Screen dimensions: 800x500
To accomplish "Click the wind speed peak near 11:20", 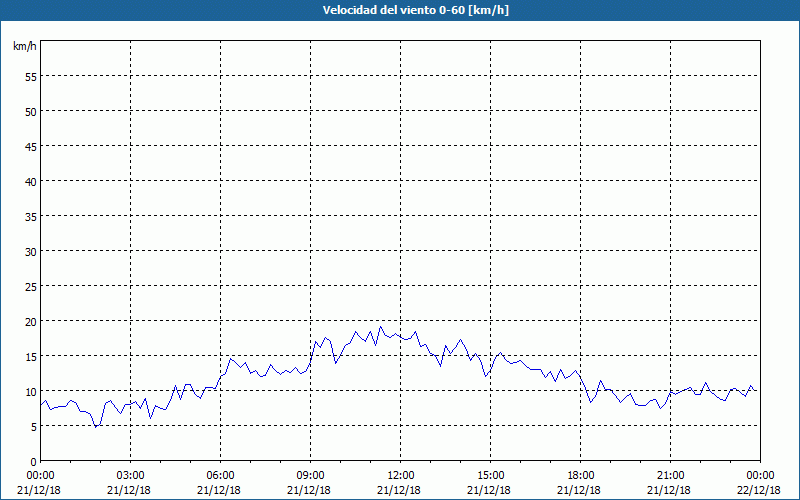I will [380, 327].
